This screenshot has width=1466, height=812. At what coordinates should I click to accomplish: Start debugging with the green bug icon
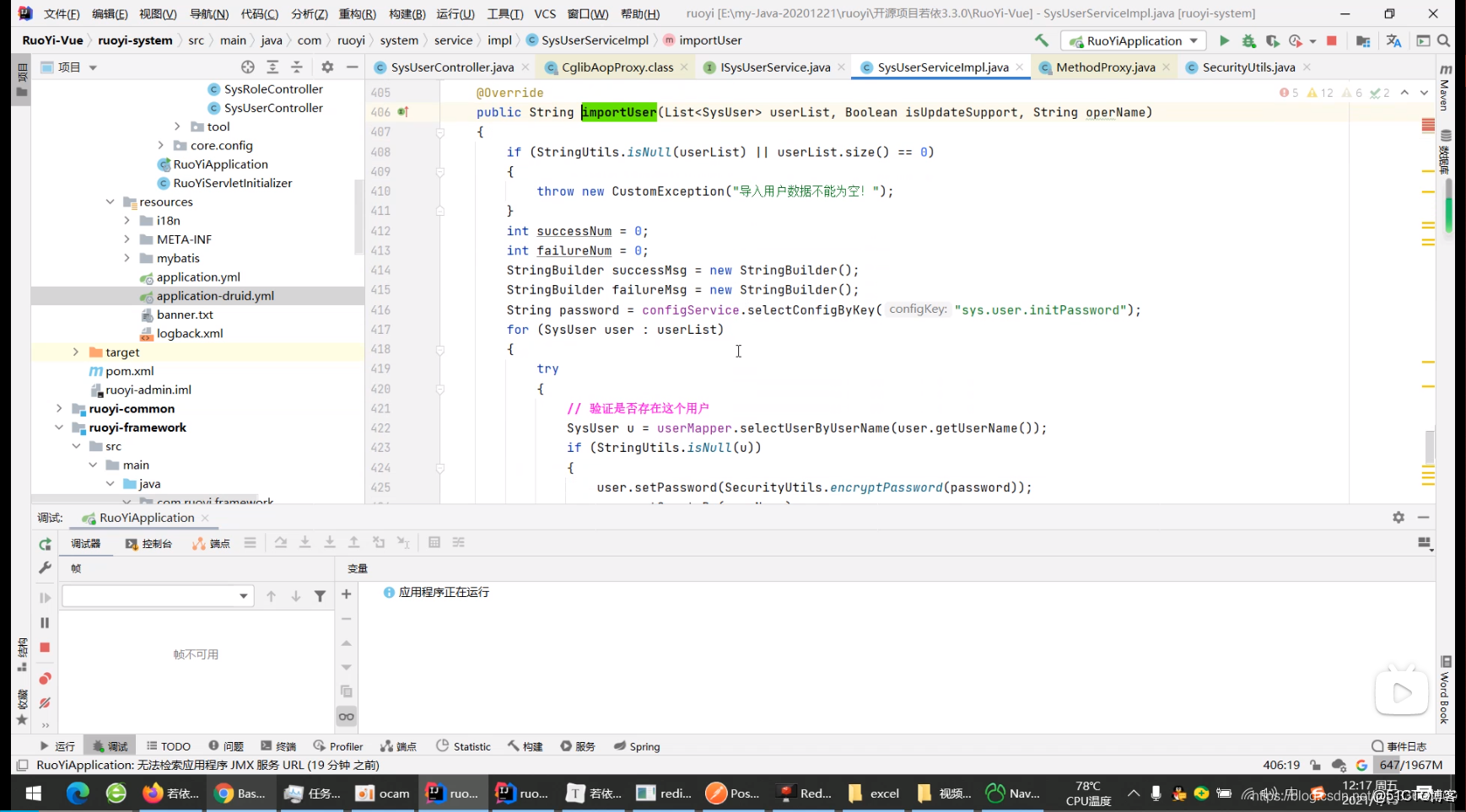tap(1249, 40)
